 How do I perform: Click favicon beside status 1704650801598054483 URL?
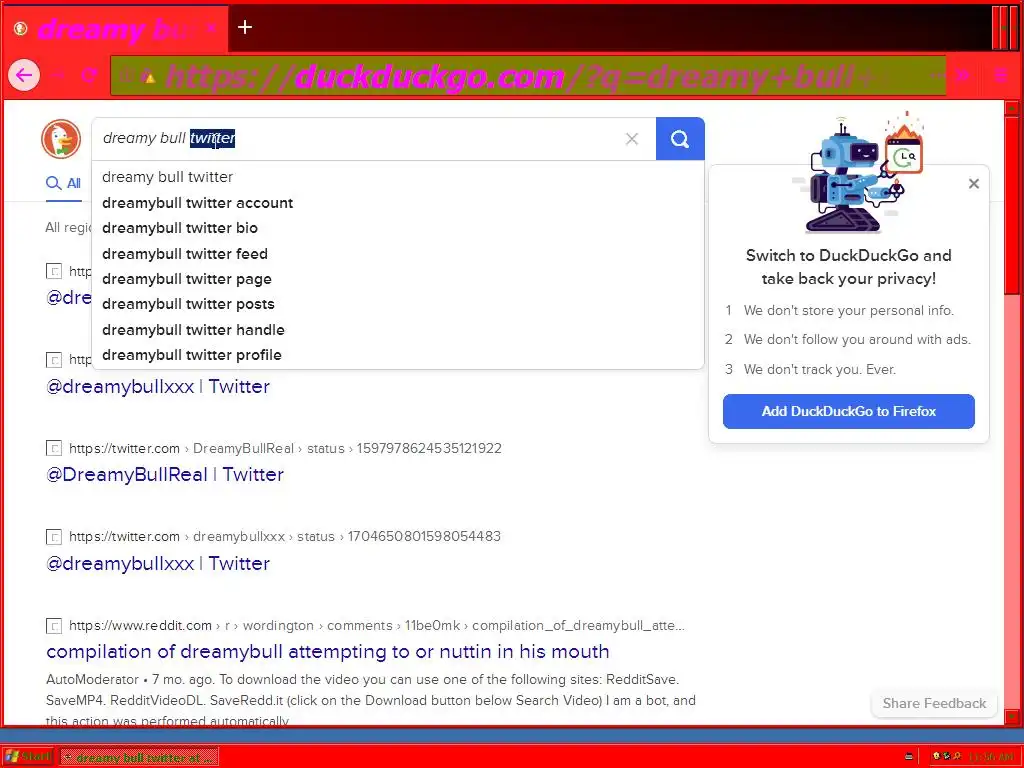tap(54, 537)
